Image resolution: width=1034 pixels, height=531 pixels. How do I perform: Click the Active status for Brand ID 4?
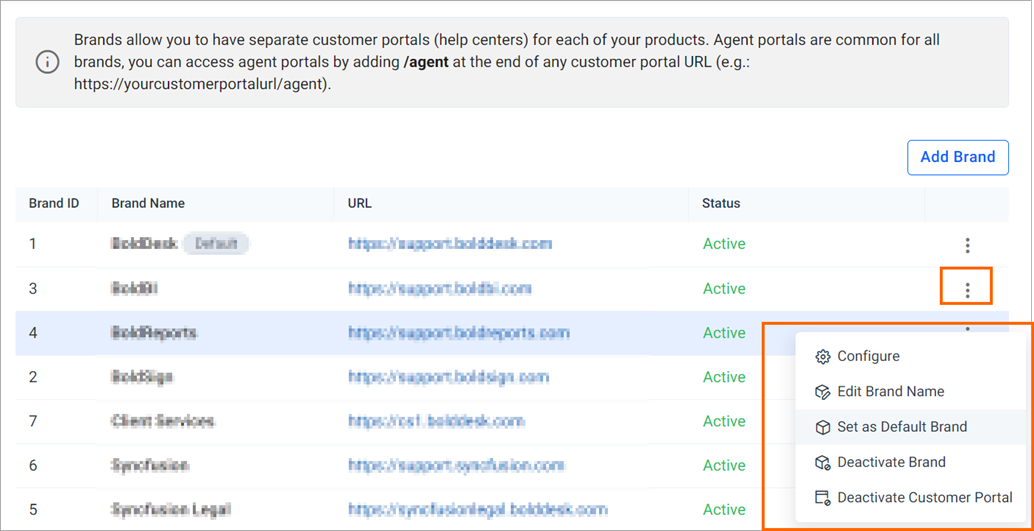[x=724, y=333]
